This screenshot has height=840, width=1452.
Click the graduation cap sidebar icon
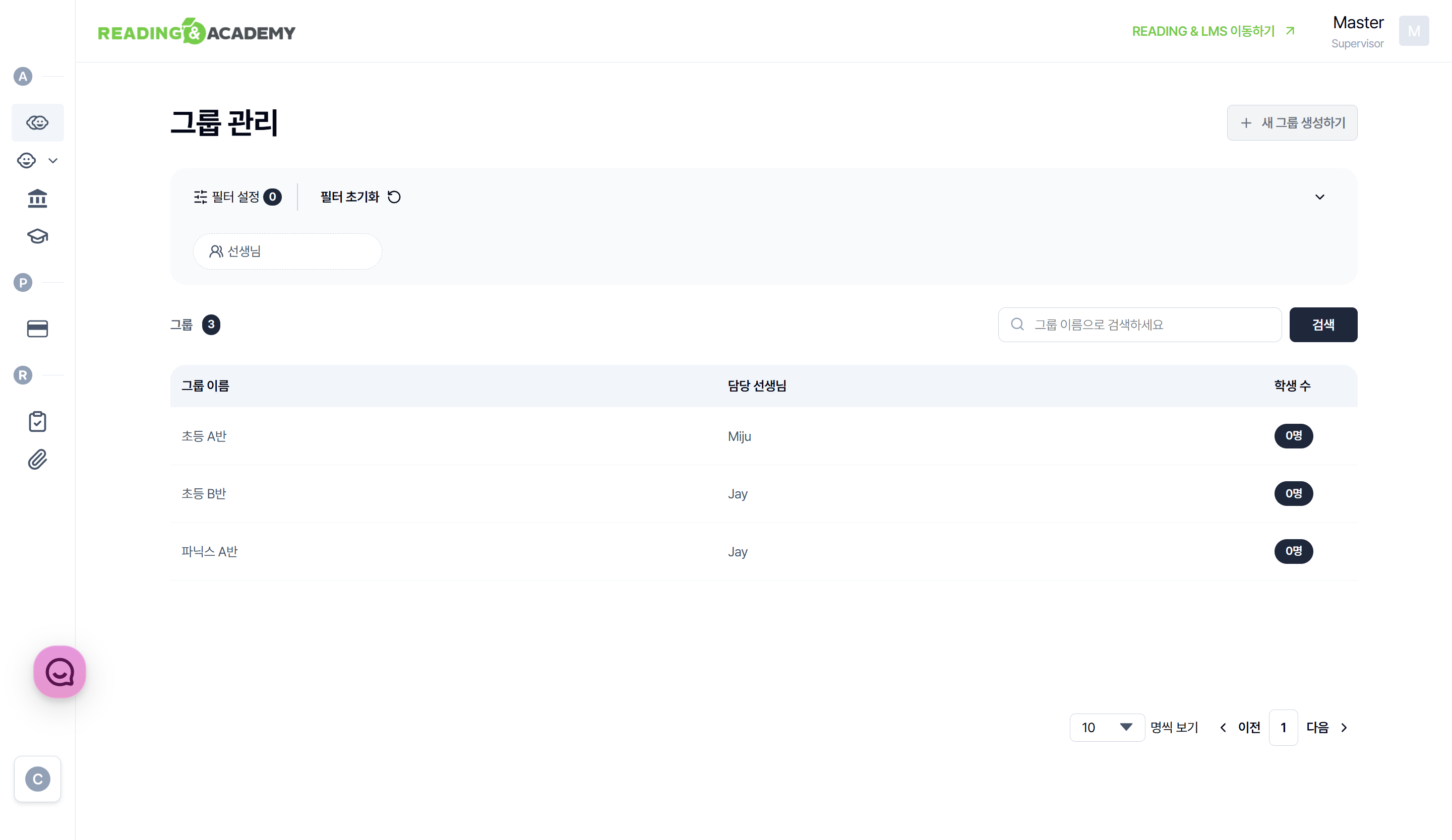click(37, 236)
